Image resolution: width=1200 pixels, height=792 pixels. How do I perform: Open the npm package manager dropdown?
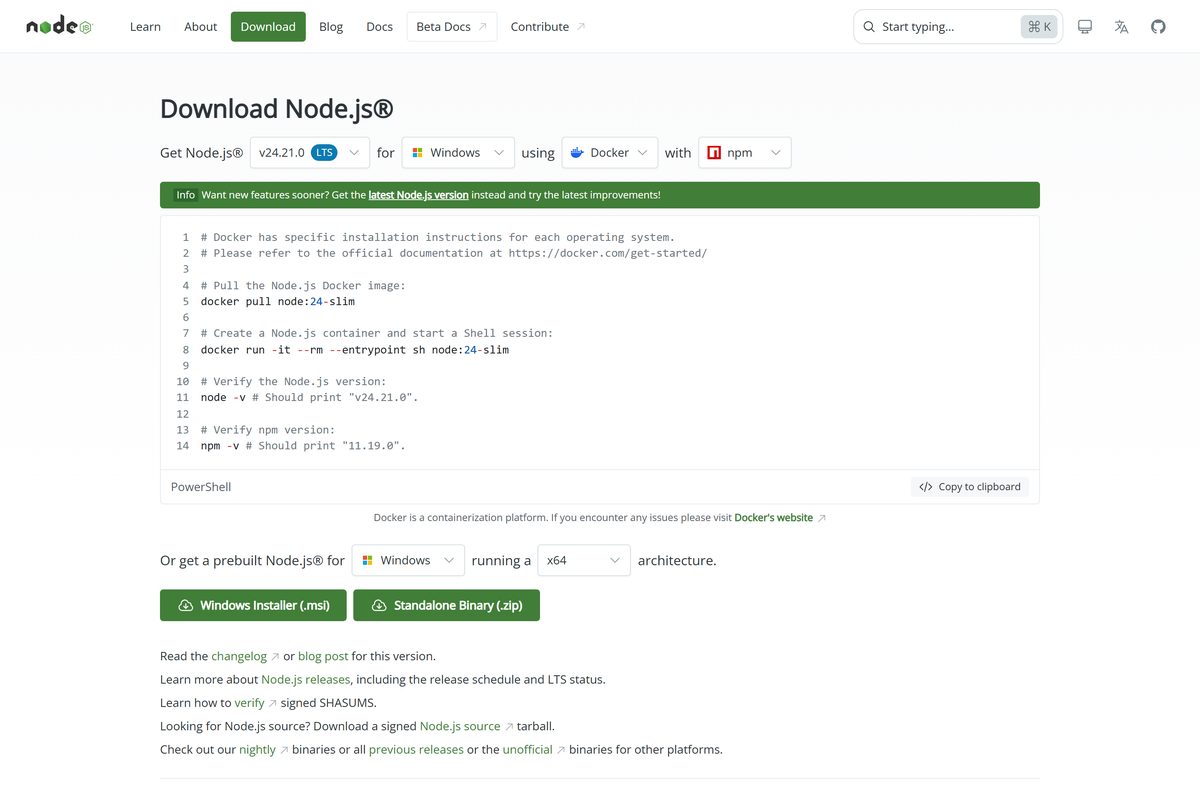[x=745, y=153]
